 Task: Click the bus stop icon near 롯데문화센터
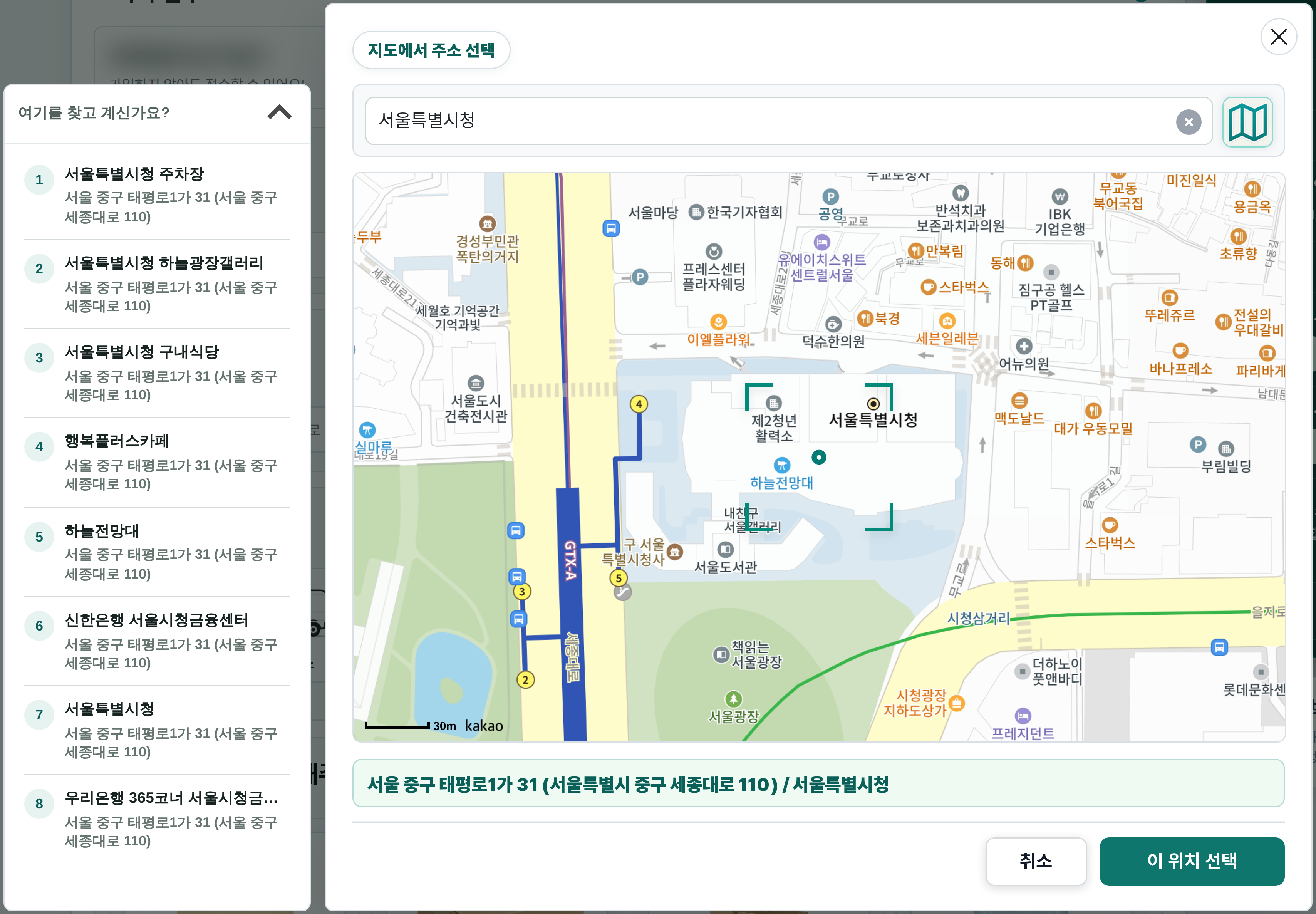1219,647
